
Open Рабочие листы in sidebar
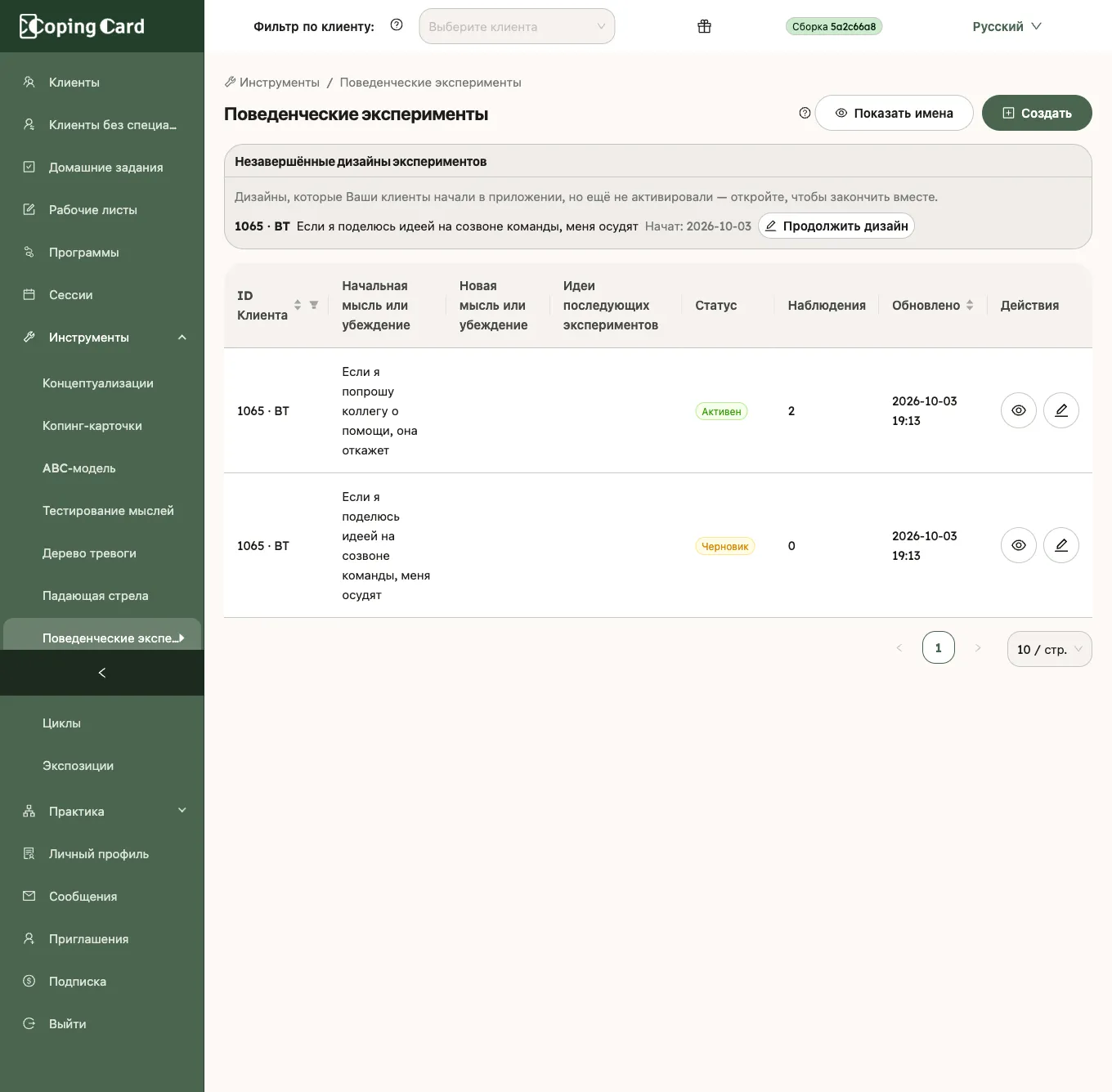(x=102, y=209)
